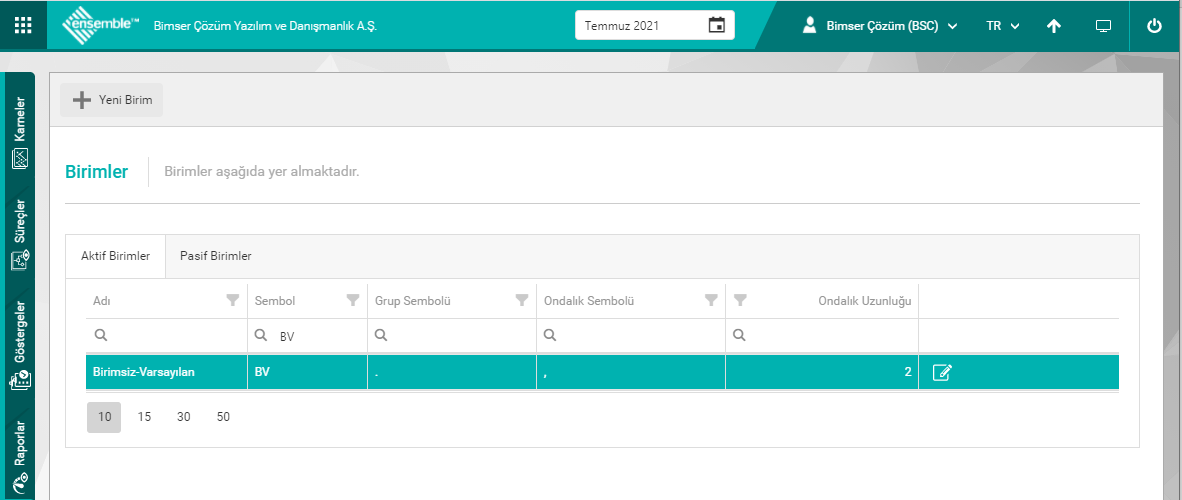Open the filter icon for Adı column
The width and height of the screenshot is (1182, 500).
(x=233, y=300)
